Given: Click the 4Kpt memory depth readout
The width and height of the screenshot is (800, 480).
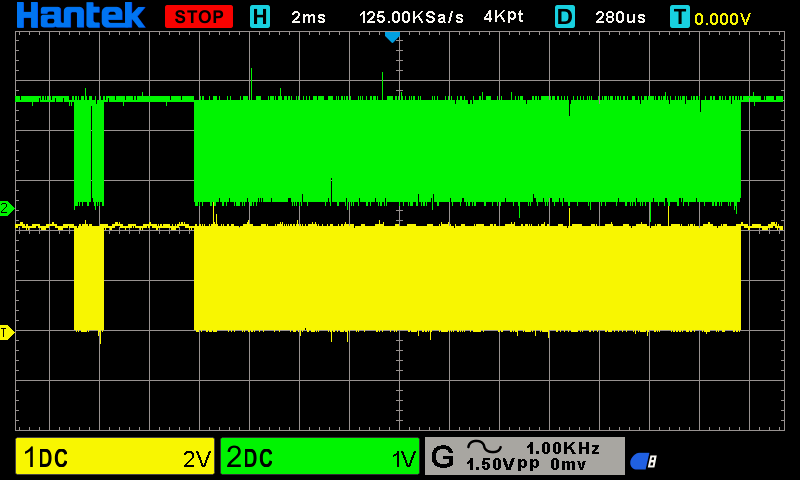Looking at the screenshot, I should coord(503,17).
